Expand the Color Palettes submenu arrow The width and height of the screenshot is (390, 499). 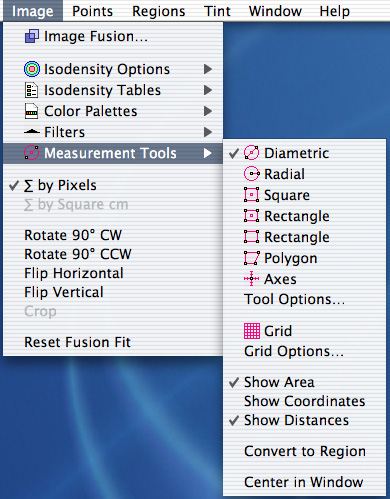pyautogui.click(x=208, y=111)
